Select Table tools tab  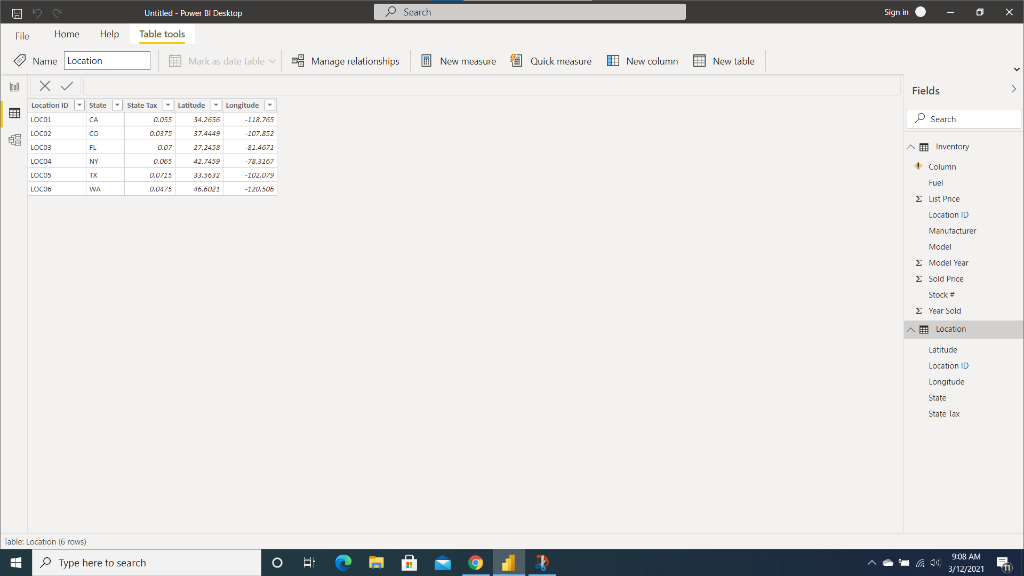(162, 34)
